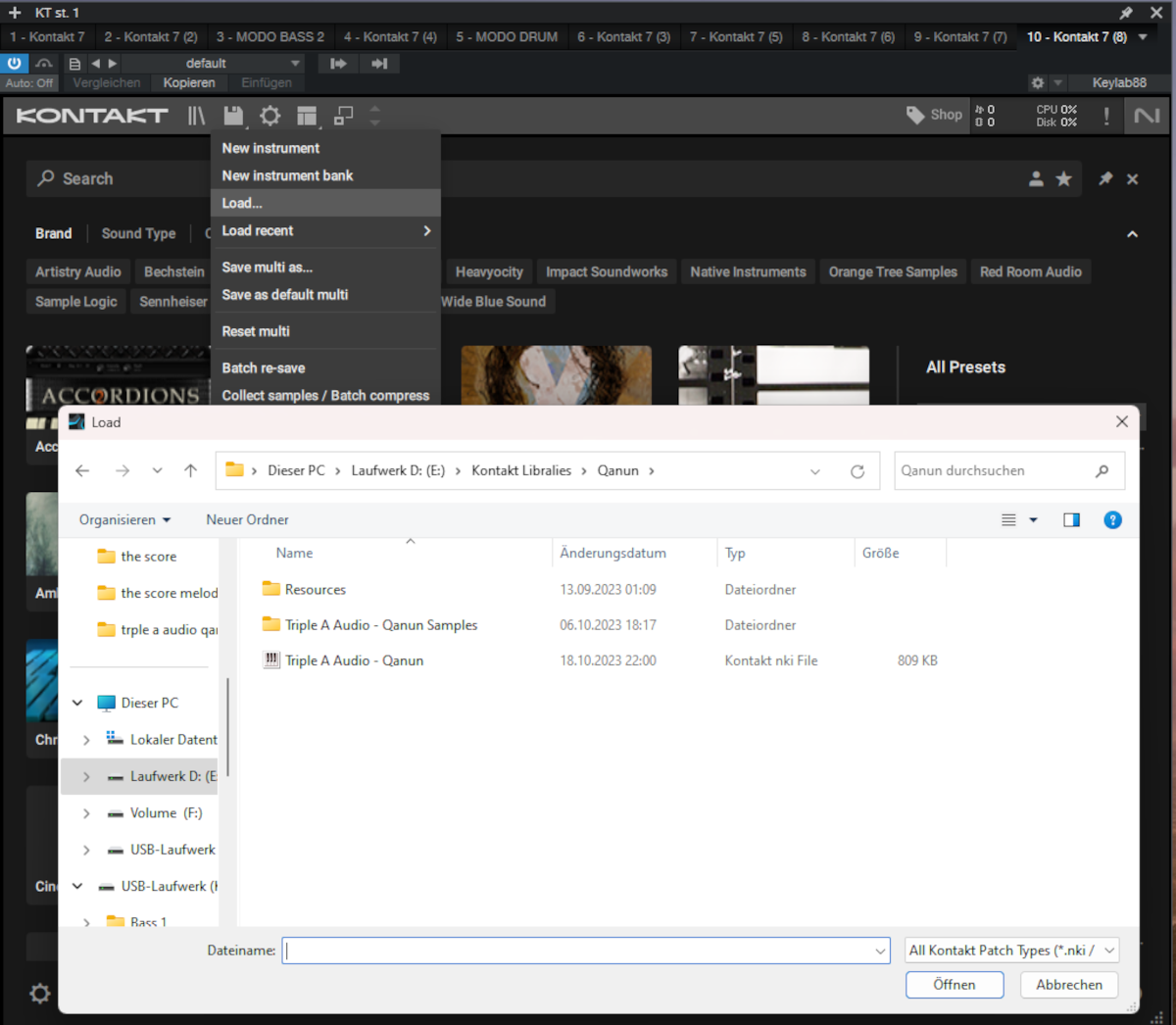Click the exclamation mark panic icon

(x=1106, y=116)
